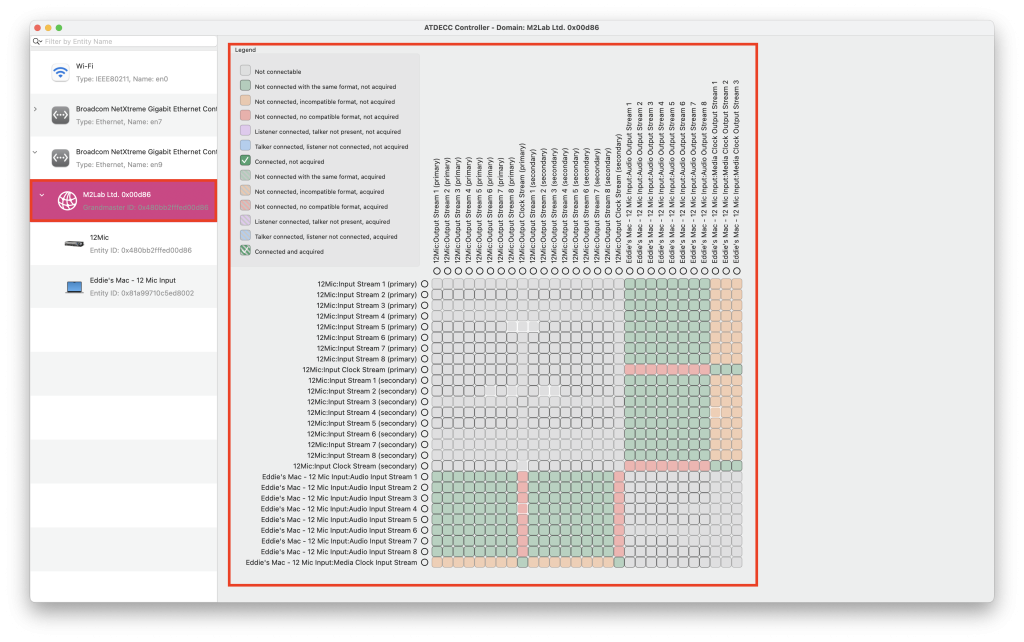Click the gray "Not connectable" legend swatch
The image size is (1024, 642).
click(x=245, y=71)
